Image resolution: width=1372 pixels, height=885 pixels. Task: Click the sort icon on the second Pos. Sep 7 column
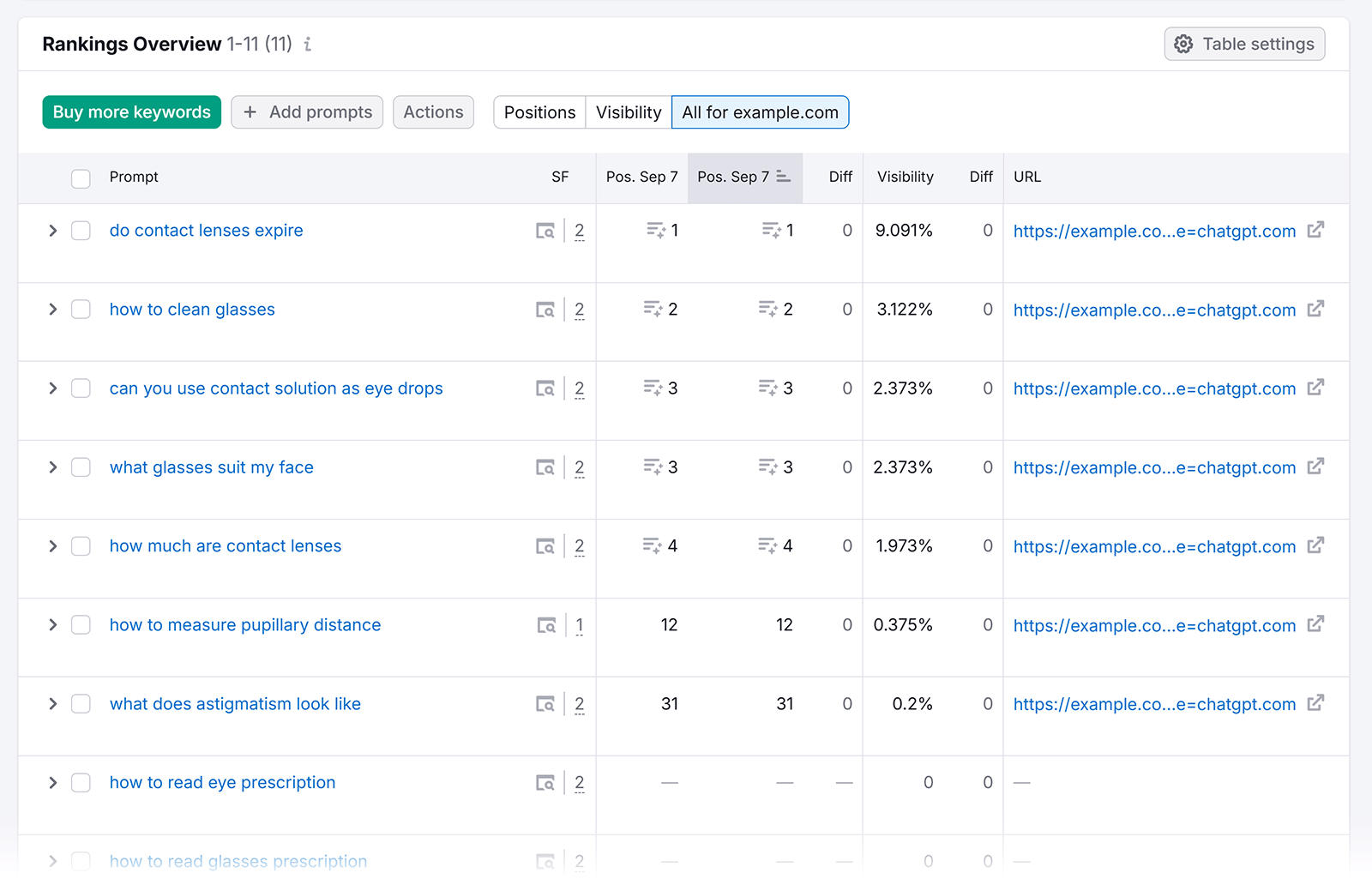782,176
